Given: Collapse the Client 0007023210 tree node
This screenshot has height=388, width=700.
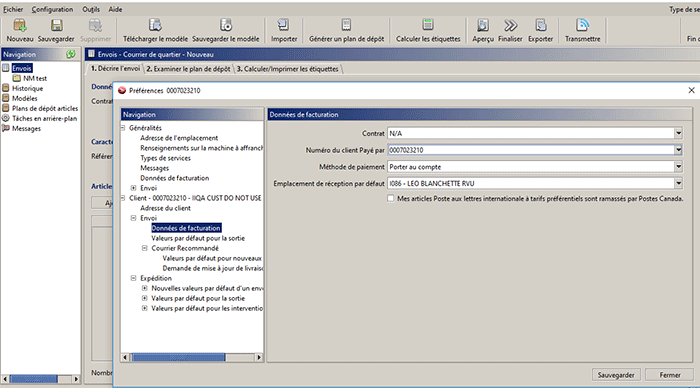Looking at the screenshot, I should (123, 198).
